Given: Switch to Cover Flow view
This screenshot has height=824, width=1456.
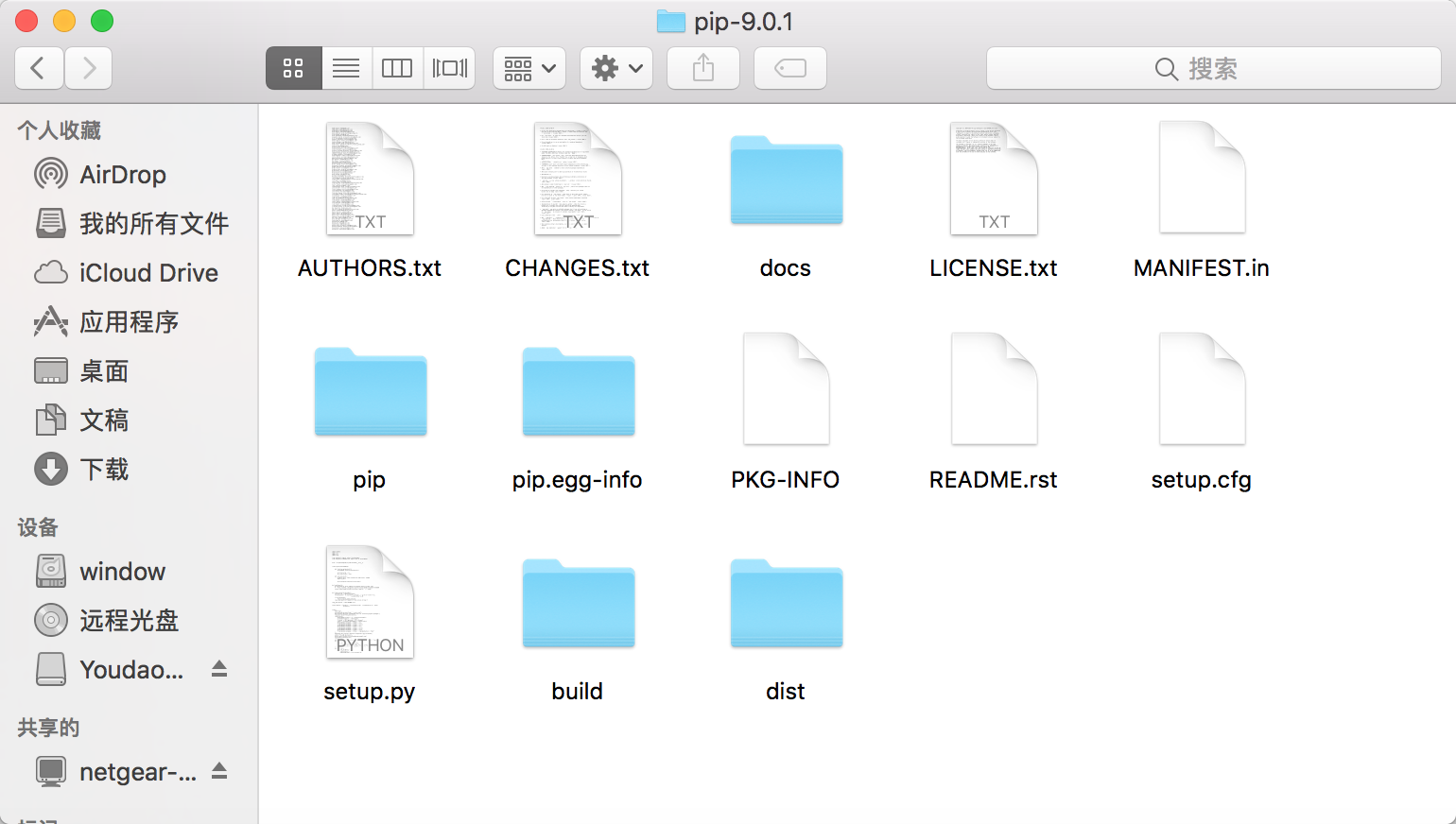Looking at the screenshot, I should tap(449, 68).
